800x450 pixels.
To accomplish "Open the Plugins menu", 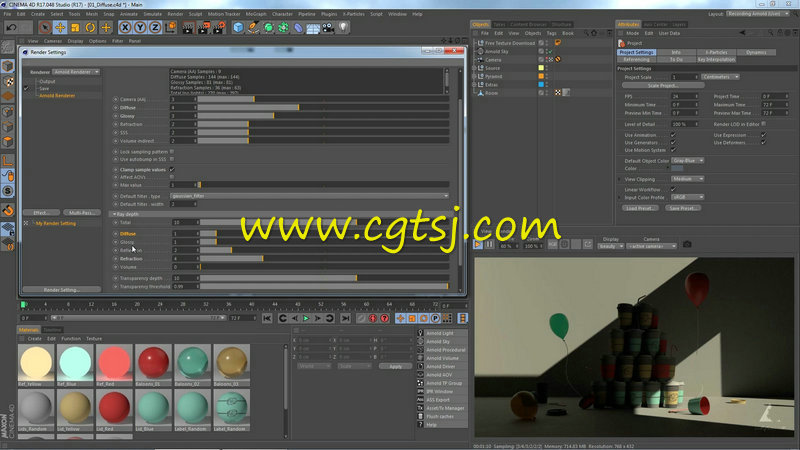I will (329, 14).
